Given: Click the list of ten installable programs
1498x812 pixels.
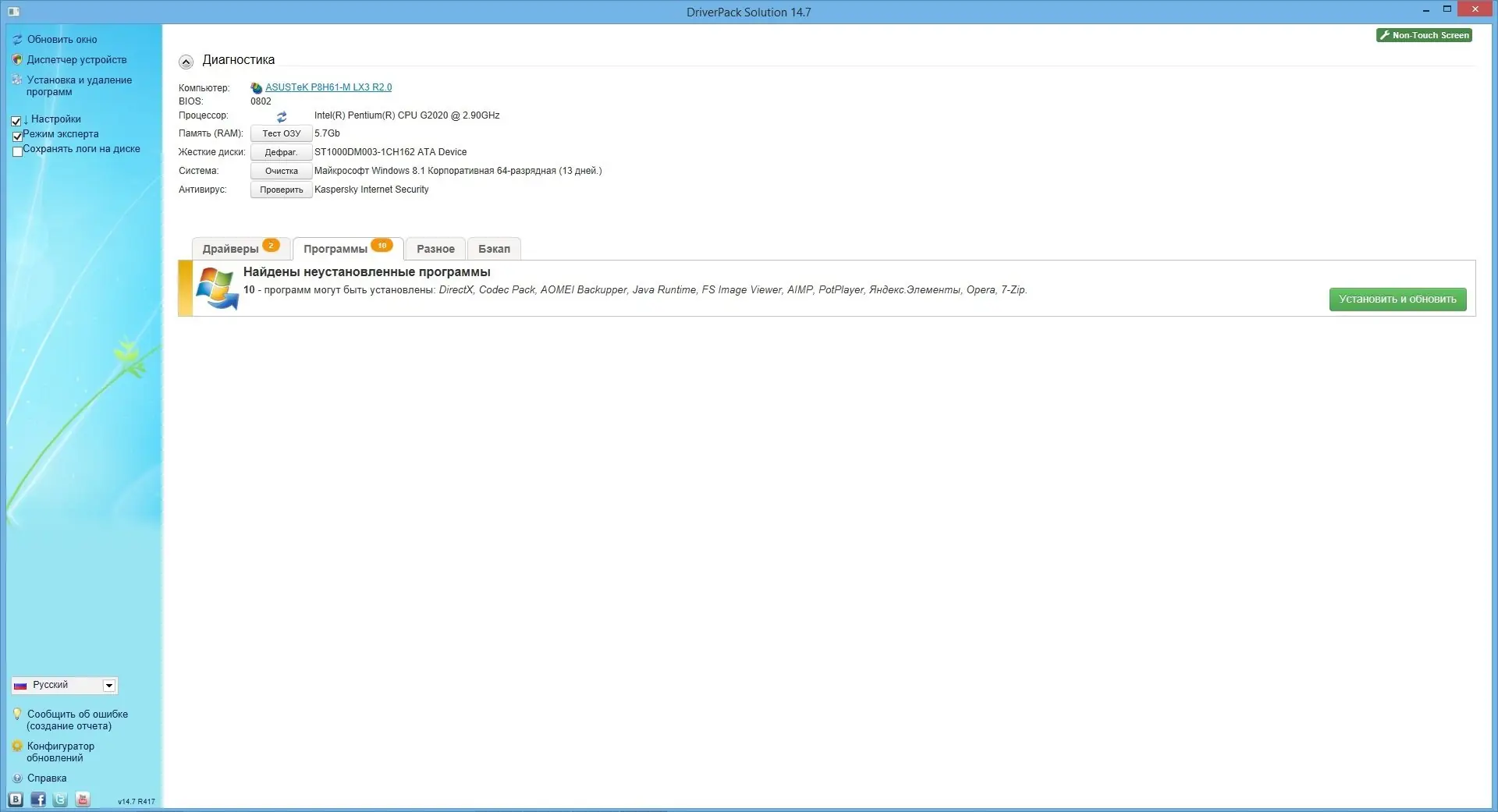Looking at the screenshot, I should (x=733, y=290).
